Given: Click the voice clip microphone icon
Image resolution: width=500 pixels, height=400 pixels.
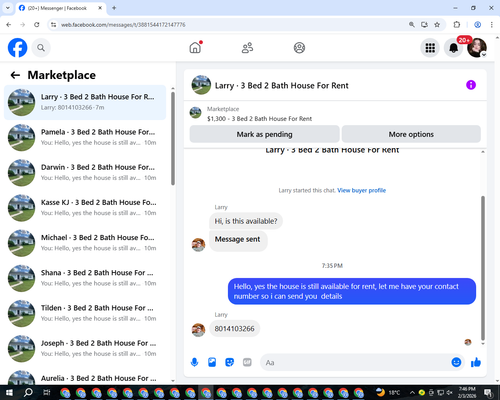Looking at the screenshot, I should [194, 362].
